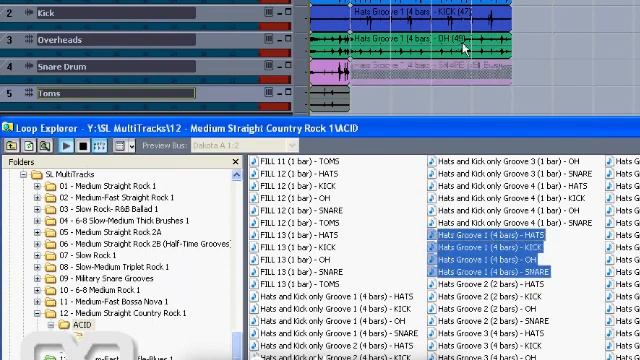Toggle the Auto-Preview button in Loop Explorer
This screenshot has height=360, width=640.
click(x=100, y=146)
